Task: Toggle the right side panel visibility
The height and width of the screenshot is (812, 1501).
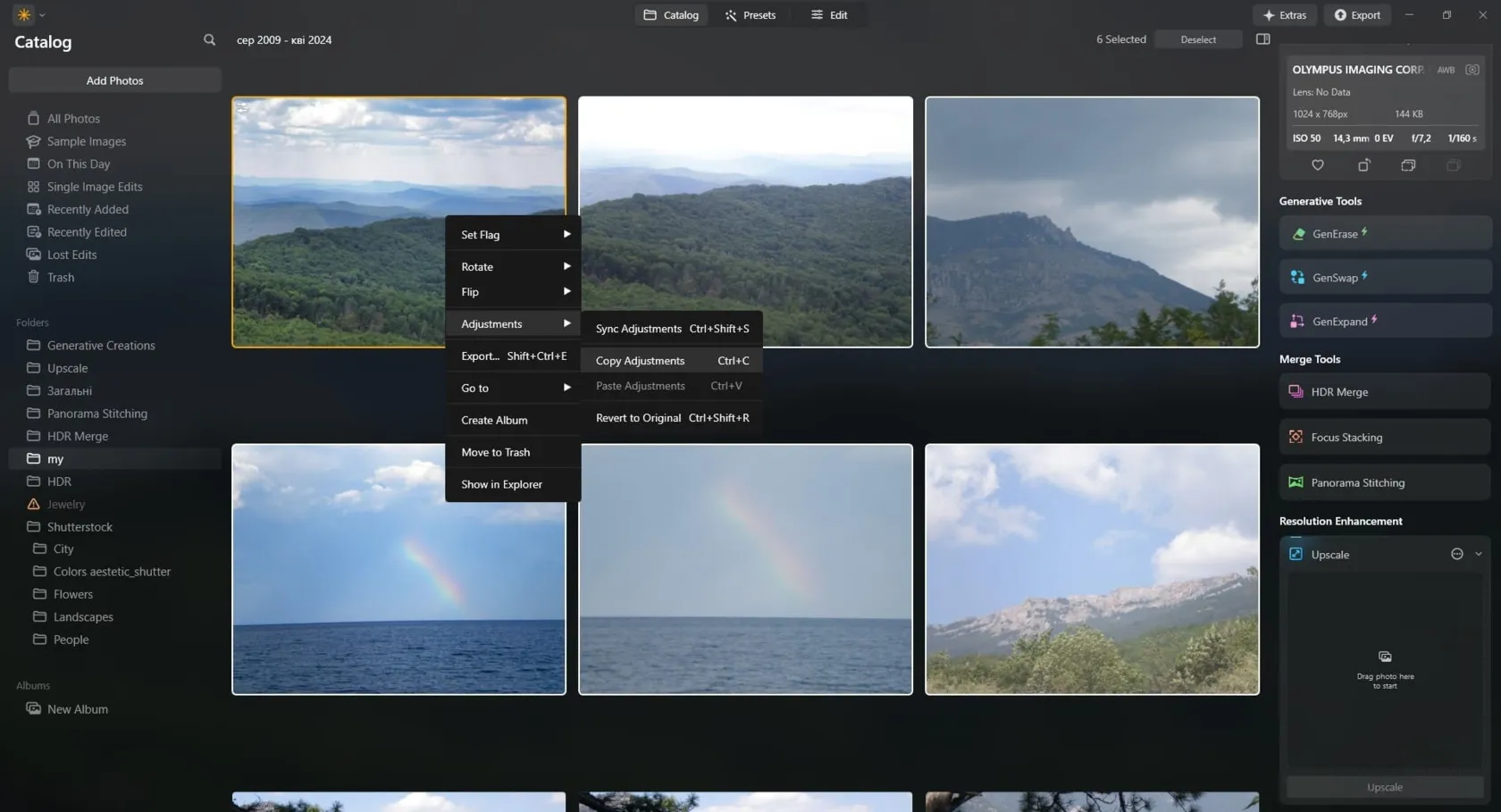Action: pos(1262,39)
